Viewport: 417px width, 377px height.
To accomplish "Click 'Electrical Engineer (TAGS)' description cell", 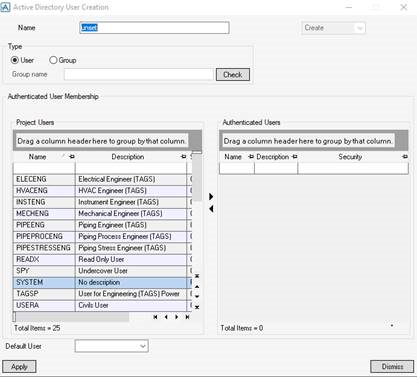I will coord(131,179).
